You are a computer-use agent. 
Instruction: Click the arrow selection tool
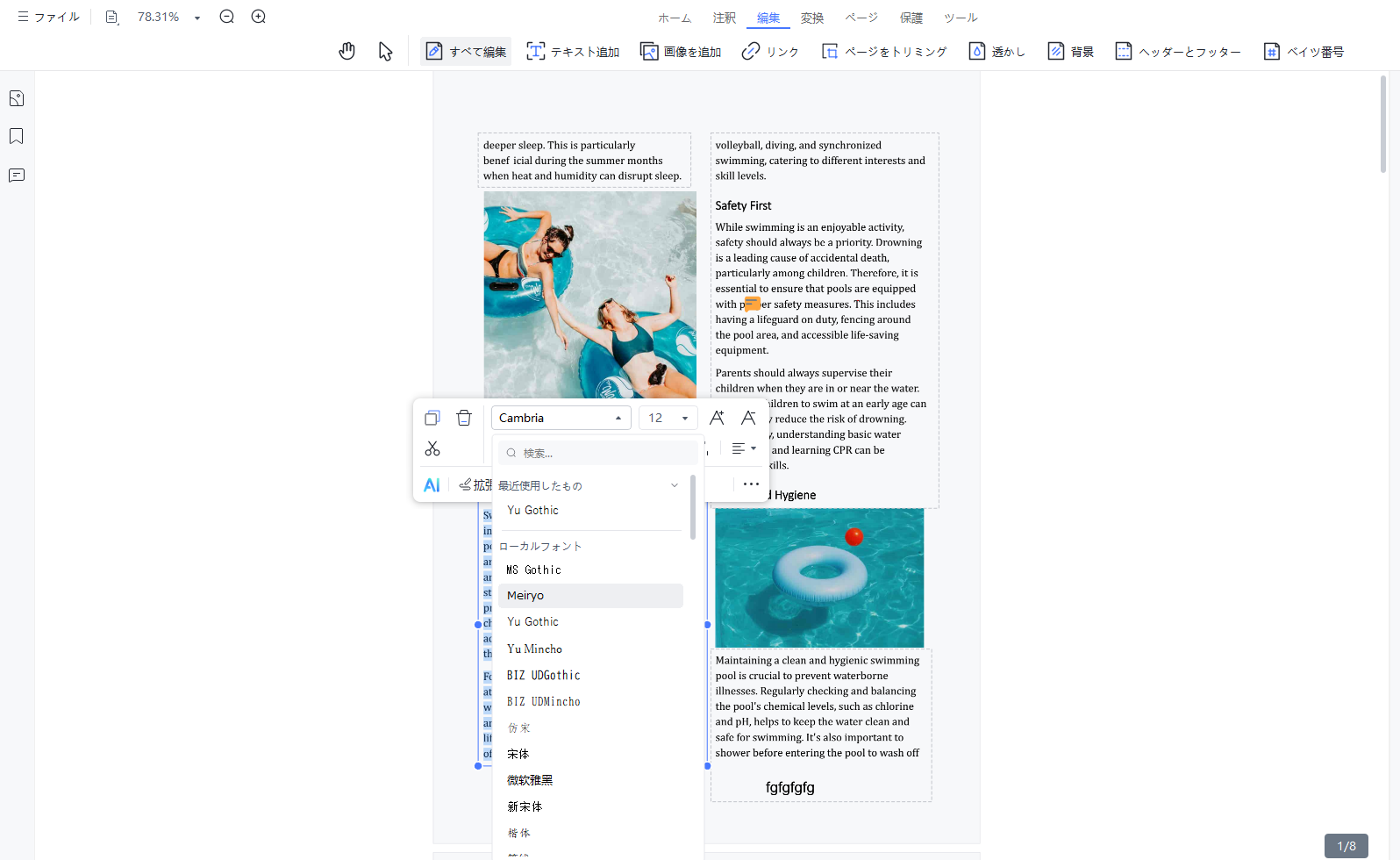[x=385, y=52]
